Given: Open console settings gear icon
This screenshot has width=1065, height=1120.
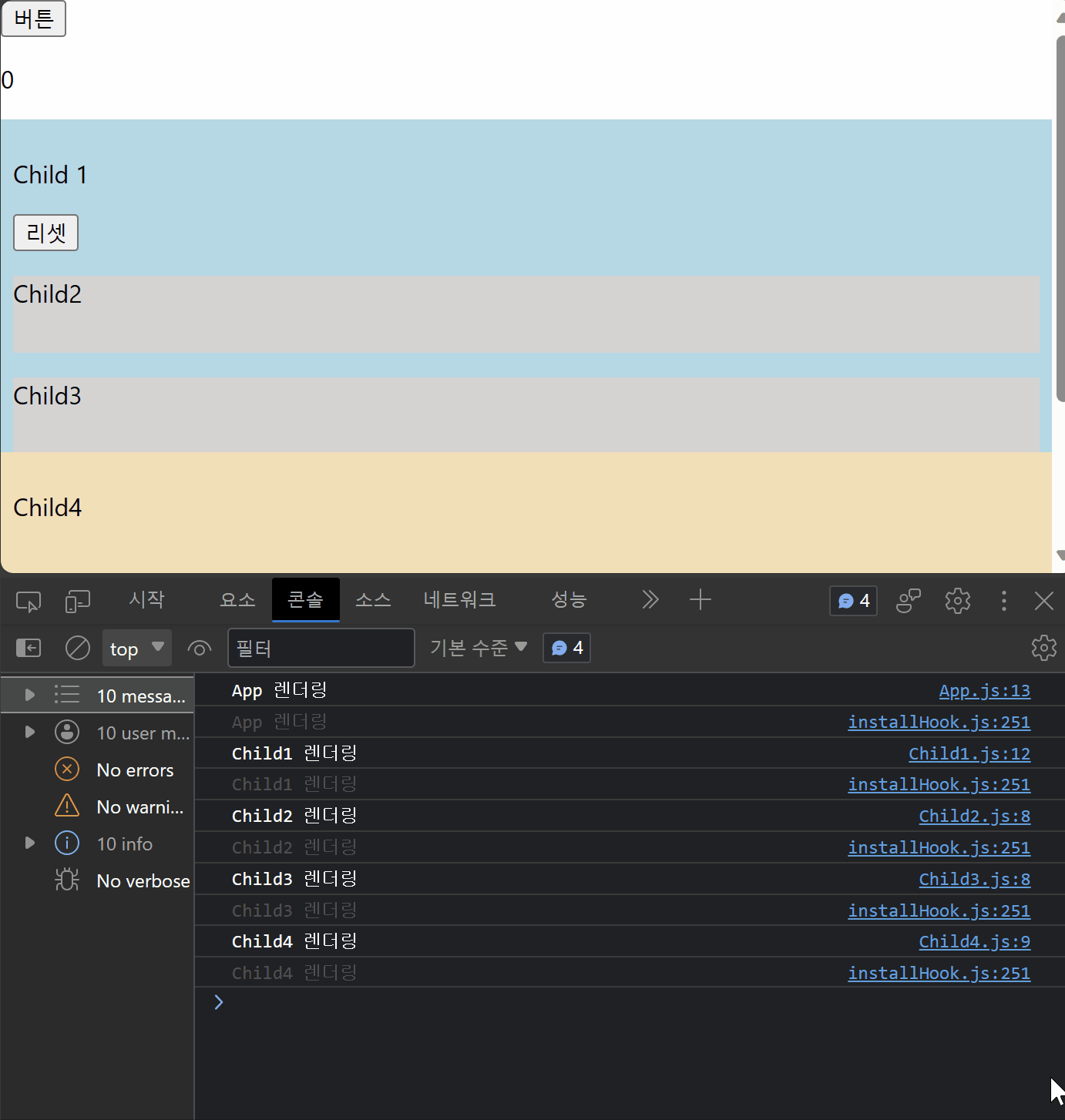Looking at the screenshot, I should pos(1043,648).
